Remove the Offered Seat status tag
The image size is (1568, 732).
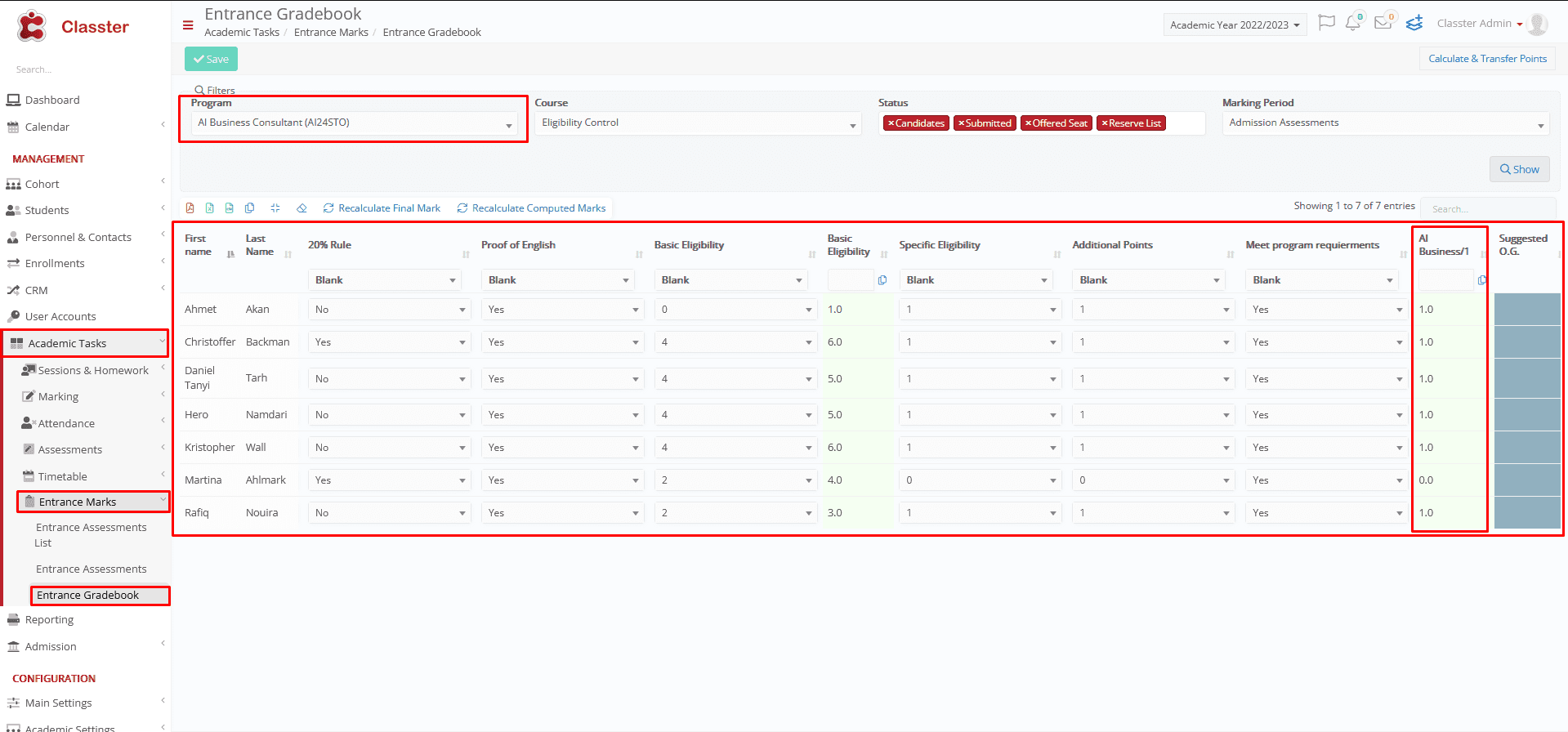(1028, 123)
